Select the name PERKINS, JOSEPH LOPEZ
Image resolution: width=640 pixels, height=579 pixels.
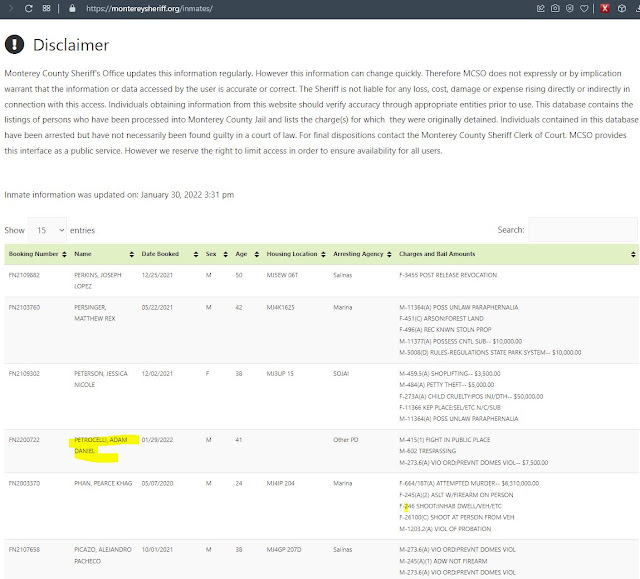pos(98,280)
